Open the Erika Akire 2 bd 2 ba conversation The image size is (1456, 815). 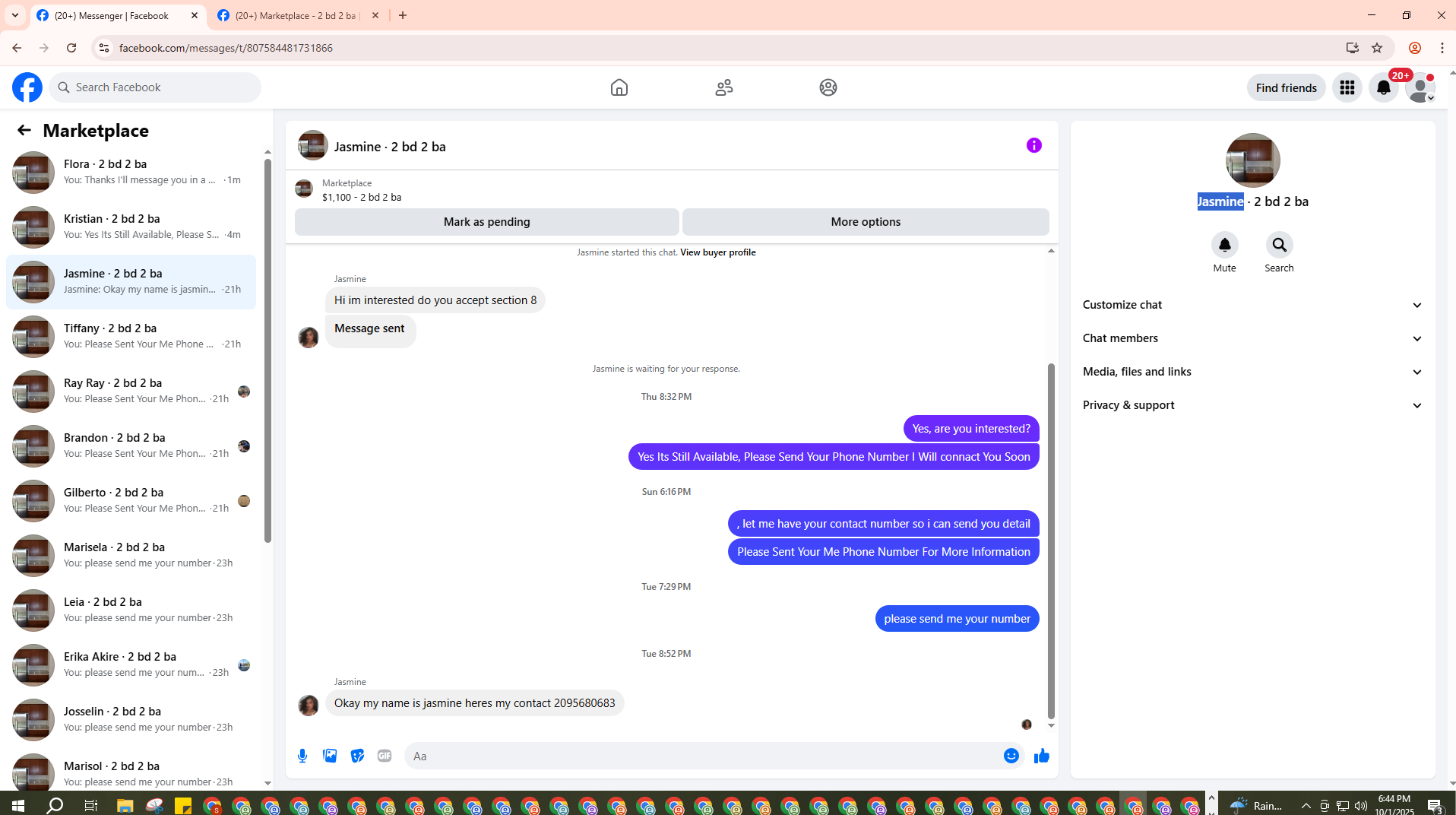click(131, 665)
